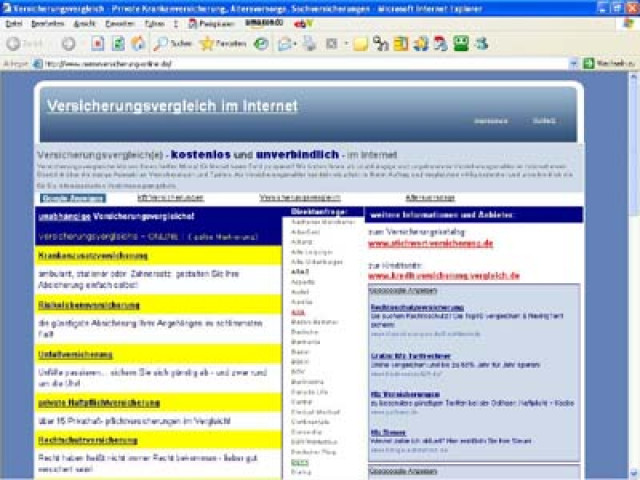This screenshot has width=640, height=480.
Task: Open the History green clock icon
Action: click(x=261, y=44)
